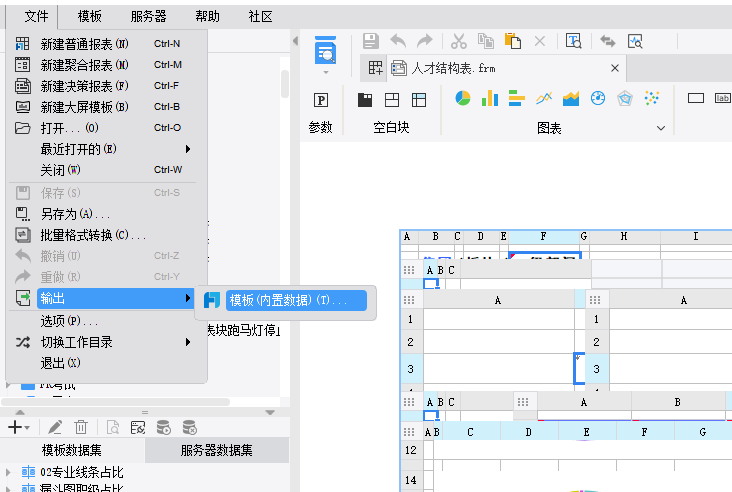Pick the gauge chart icon
The height and width of the screenshot is (492, 732).
598,98
